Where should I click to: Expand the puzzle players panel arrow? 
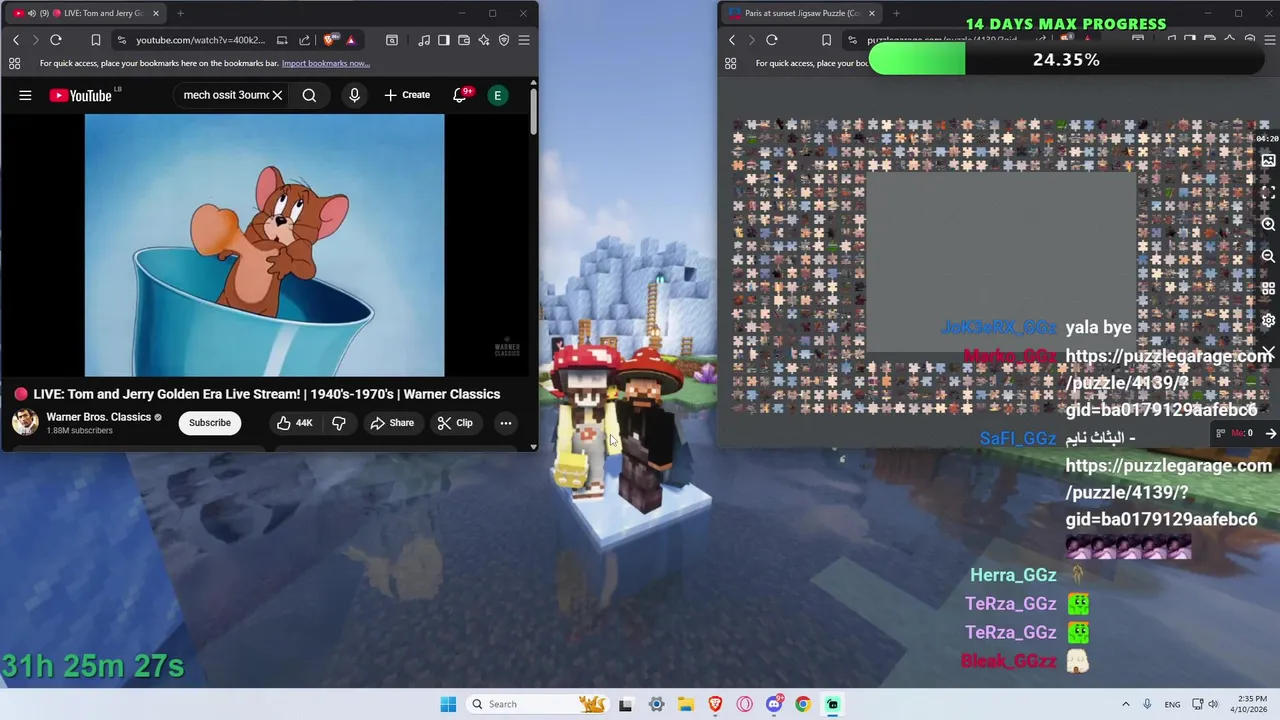(1270, 433)
